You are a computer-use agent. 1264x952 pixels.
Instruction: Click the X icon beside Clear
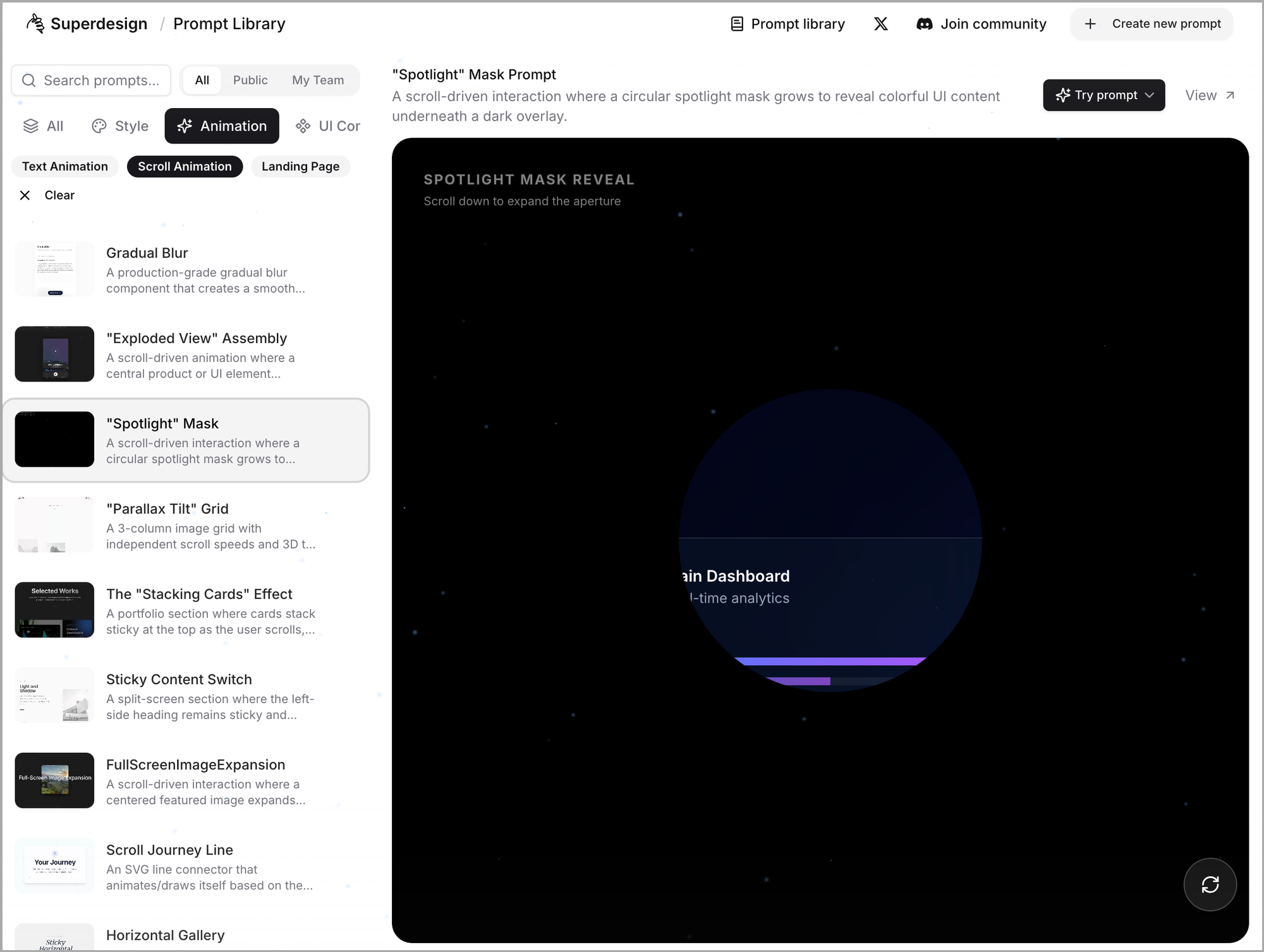click(25, 195)
